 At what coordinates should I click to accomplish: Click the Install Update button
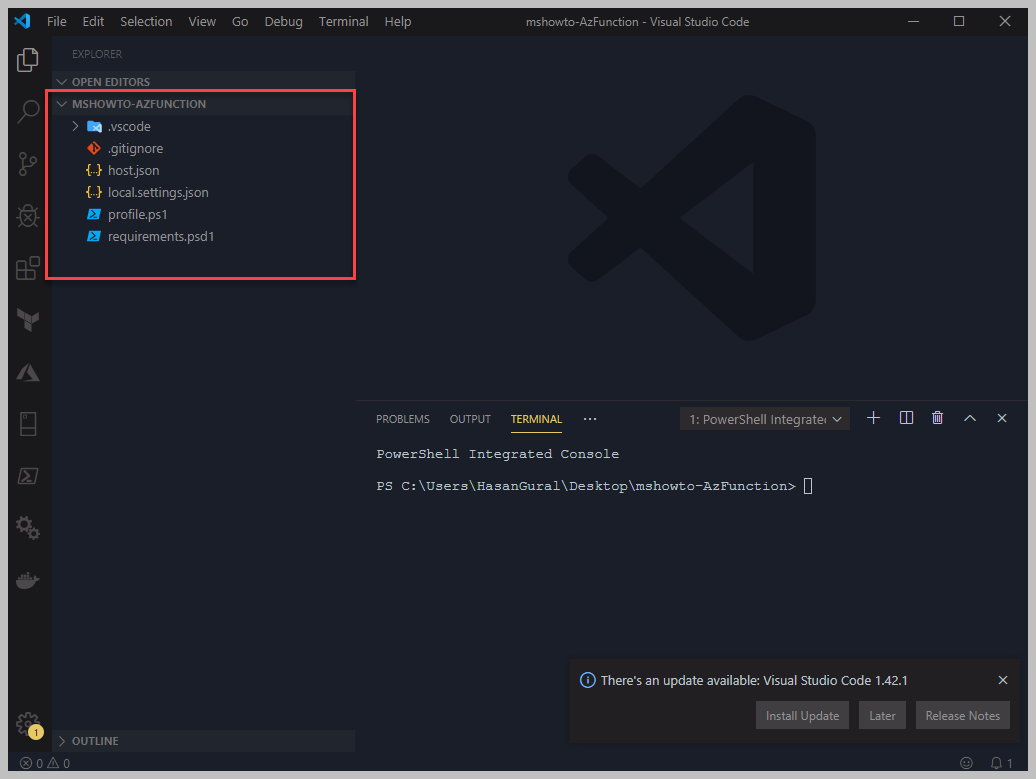pyautogui.click(x=802, y=715)
